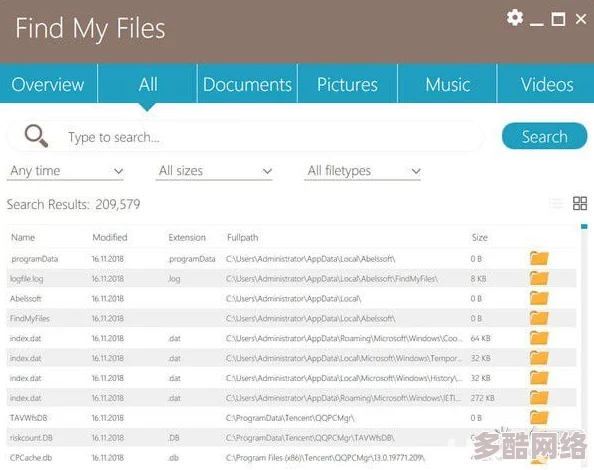Open folder icon for logfile.log
Viewport: 594px width, 470px height.
(539, 278)
